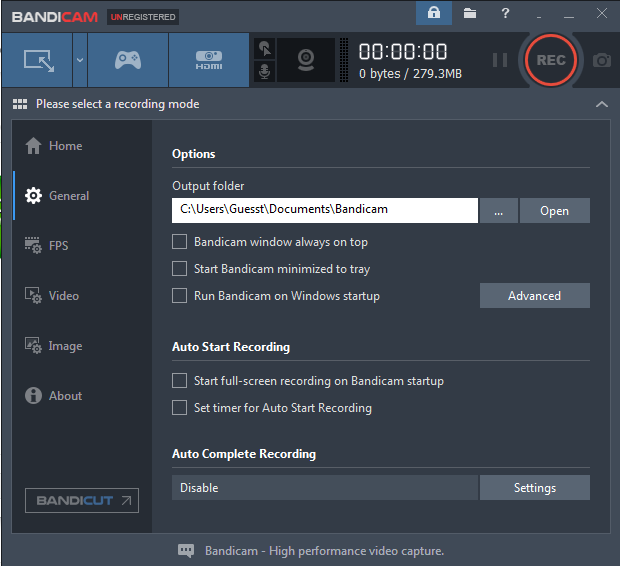Browse output folder with ellipsis button
The image size is (620, 566).
point(499,210)
